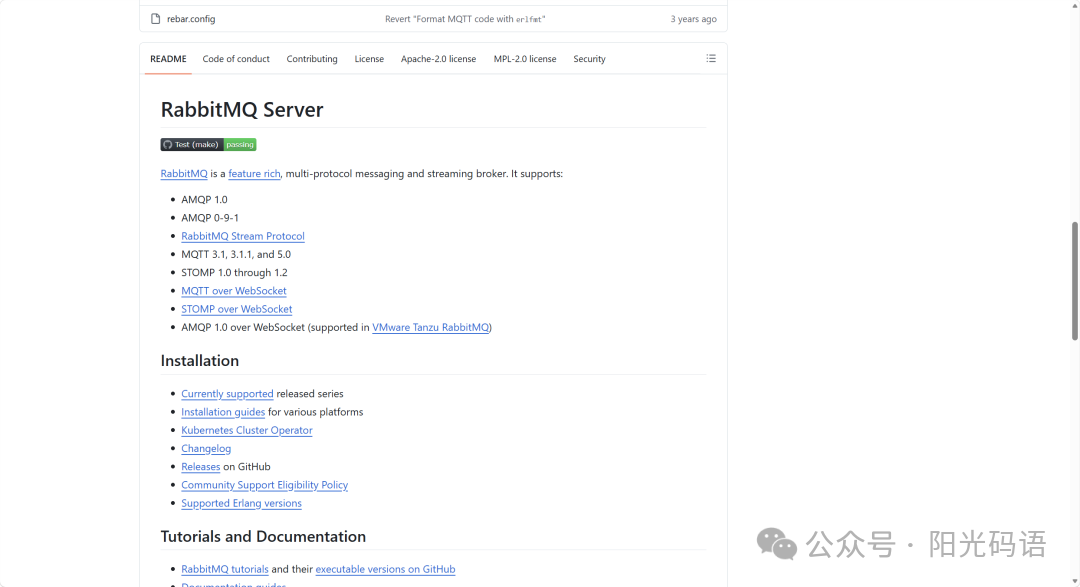Open the License tab
The image size is (1080, 587).
pos(369,59)
